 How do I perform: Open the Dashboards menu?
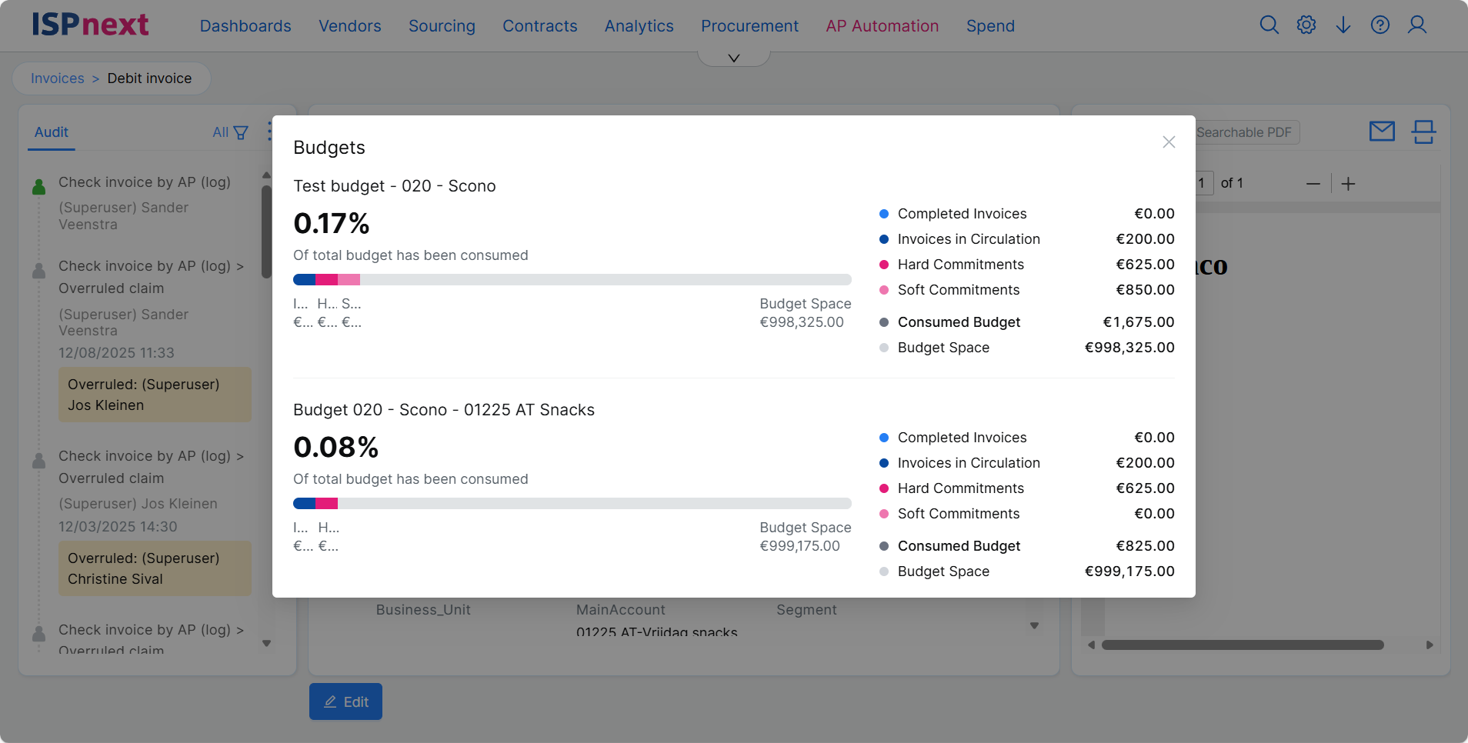tap(245, 26)
